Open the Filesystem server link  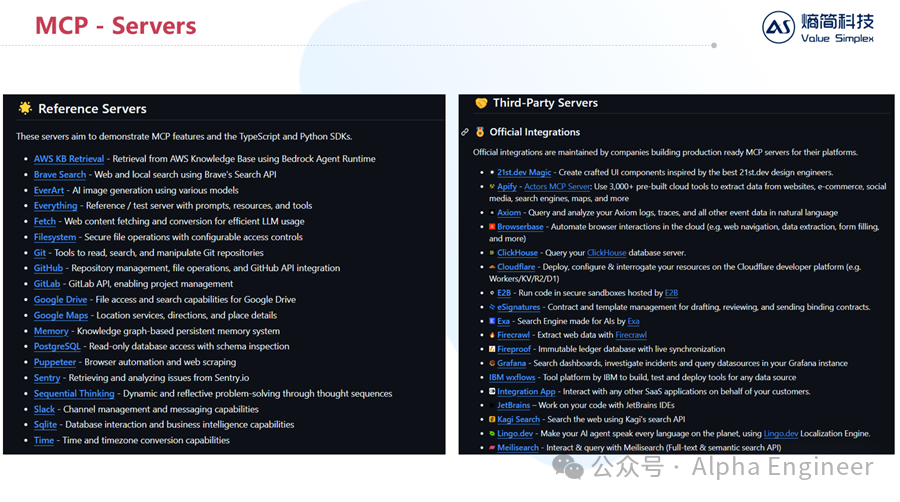(55, 237)
